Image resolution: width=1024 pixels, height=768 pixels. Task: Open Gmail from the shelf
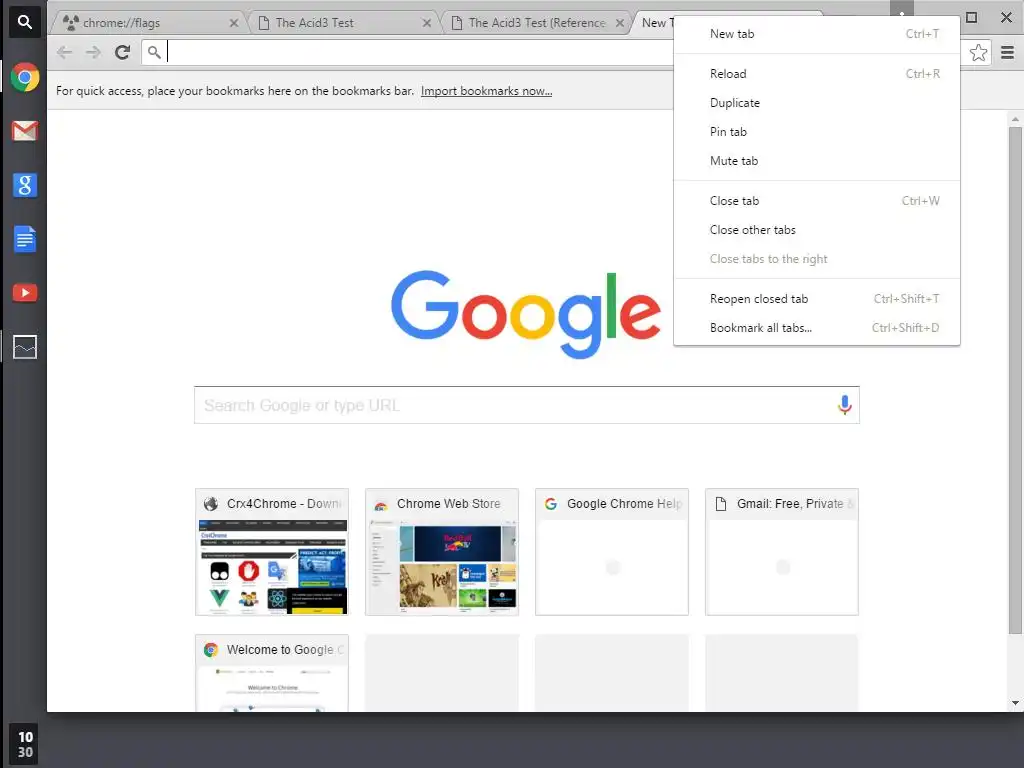[25, 131]
